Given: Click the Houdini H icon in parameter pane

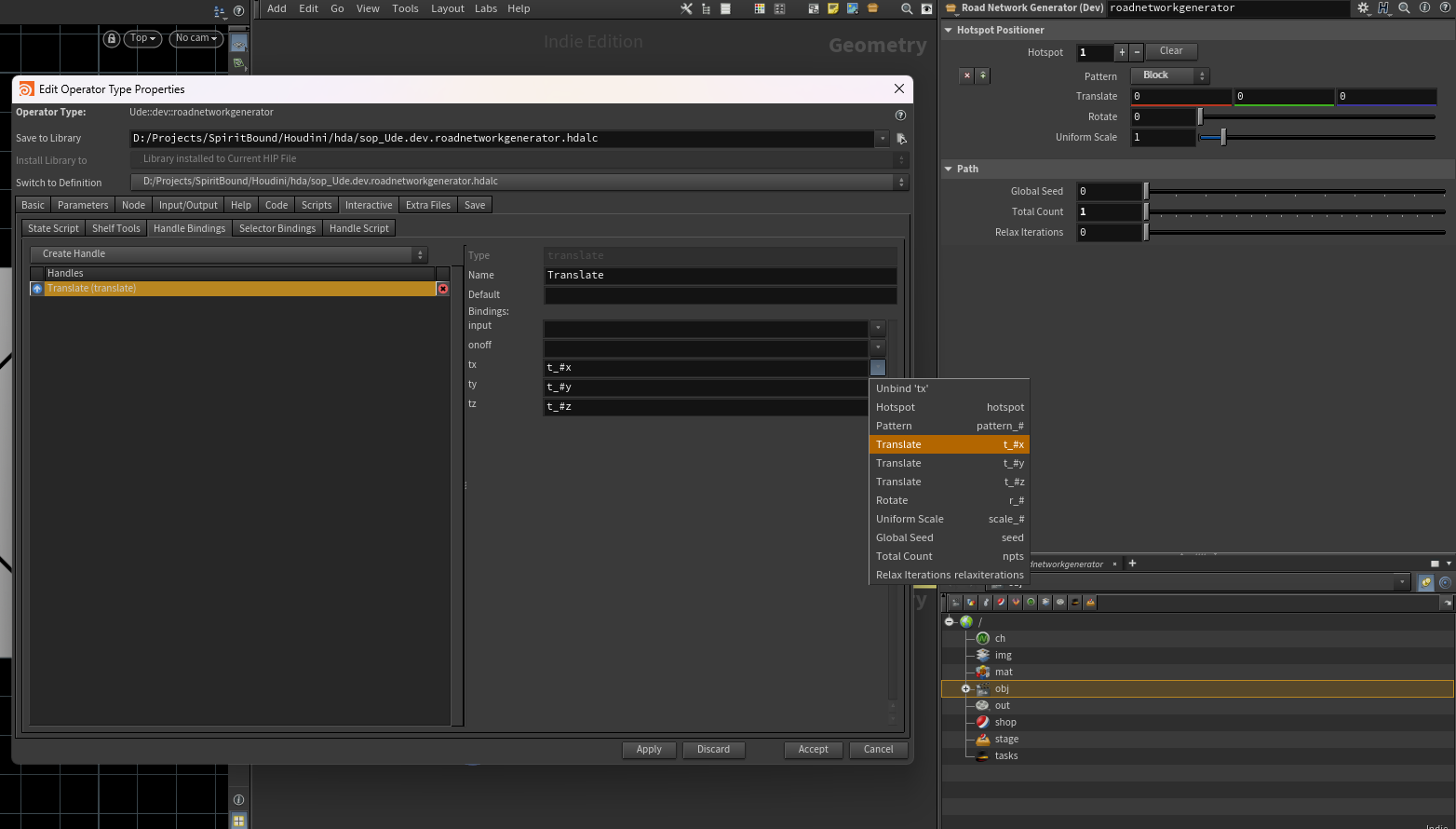Looking at the screenshot, I should coord(1383,7).
